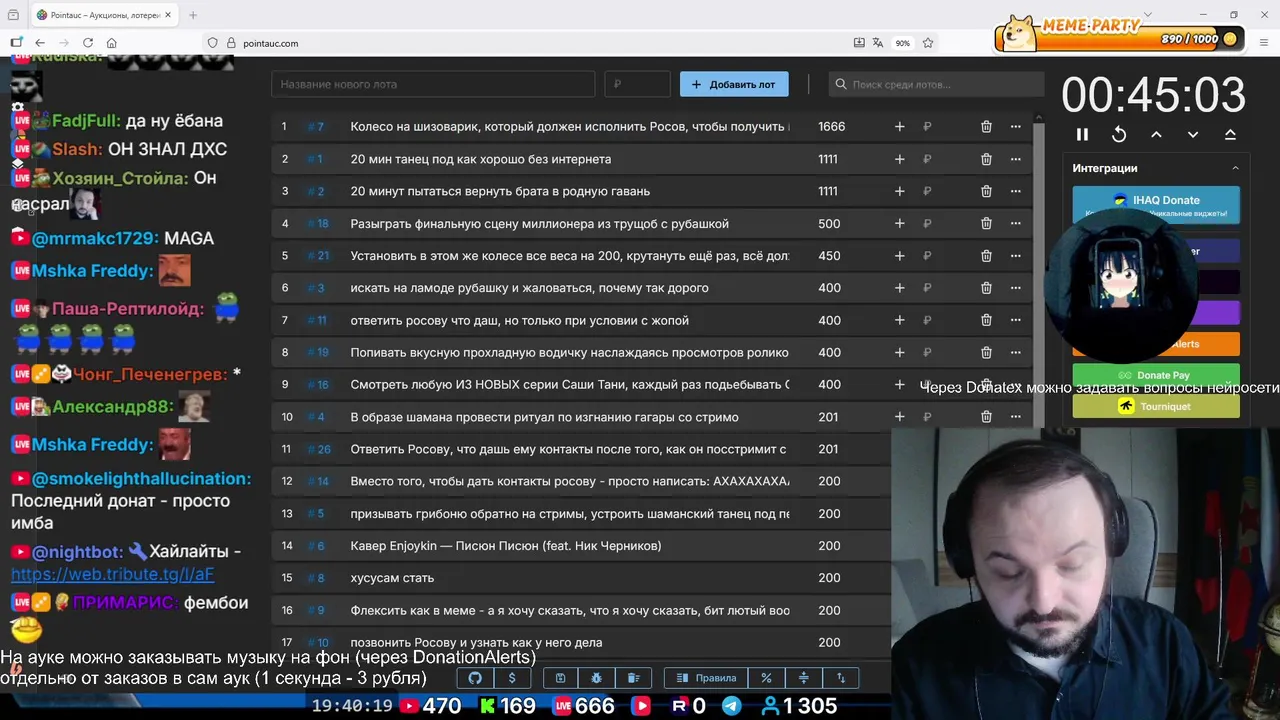Click plus on ответить росову что даш row
Screen dimensions: 1280x720
click(x=899, y=320)
